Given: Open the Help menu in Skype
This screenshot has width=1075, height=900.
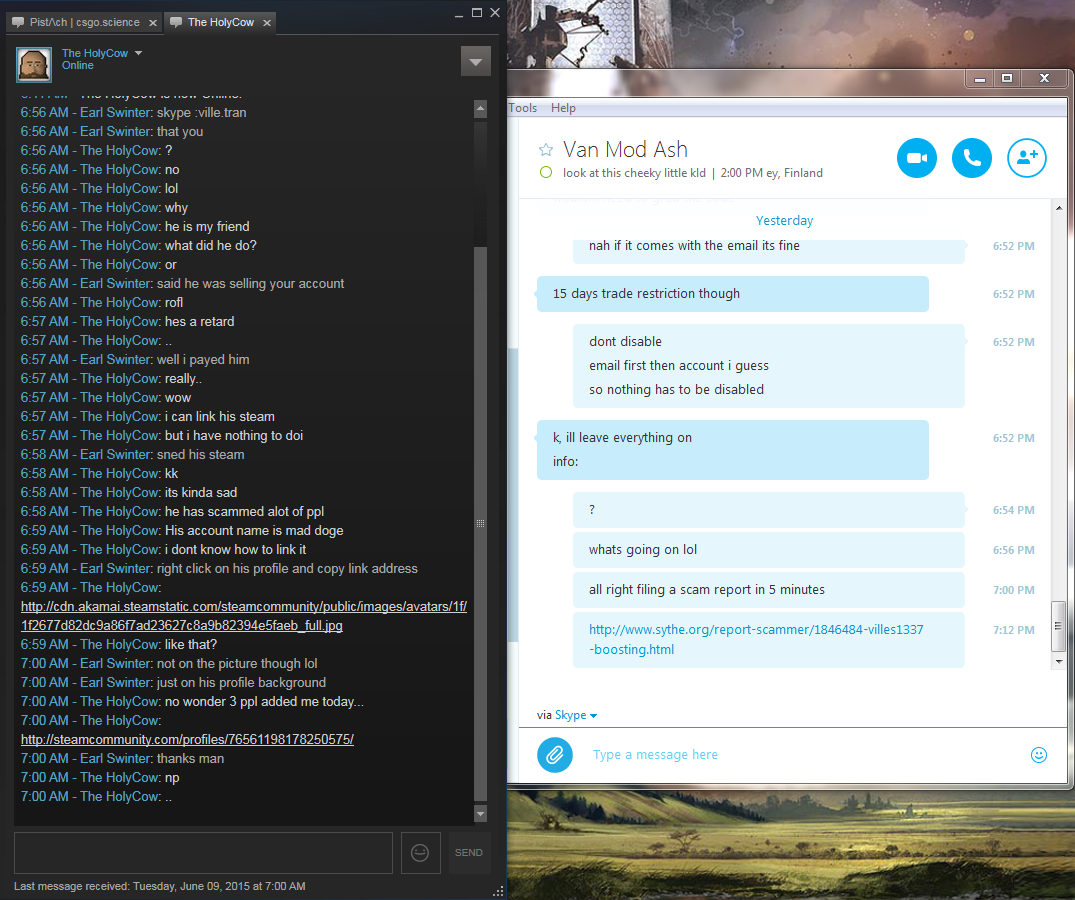Looking at the screenshot, I should pyautogui.click(x=564, y=108).
